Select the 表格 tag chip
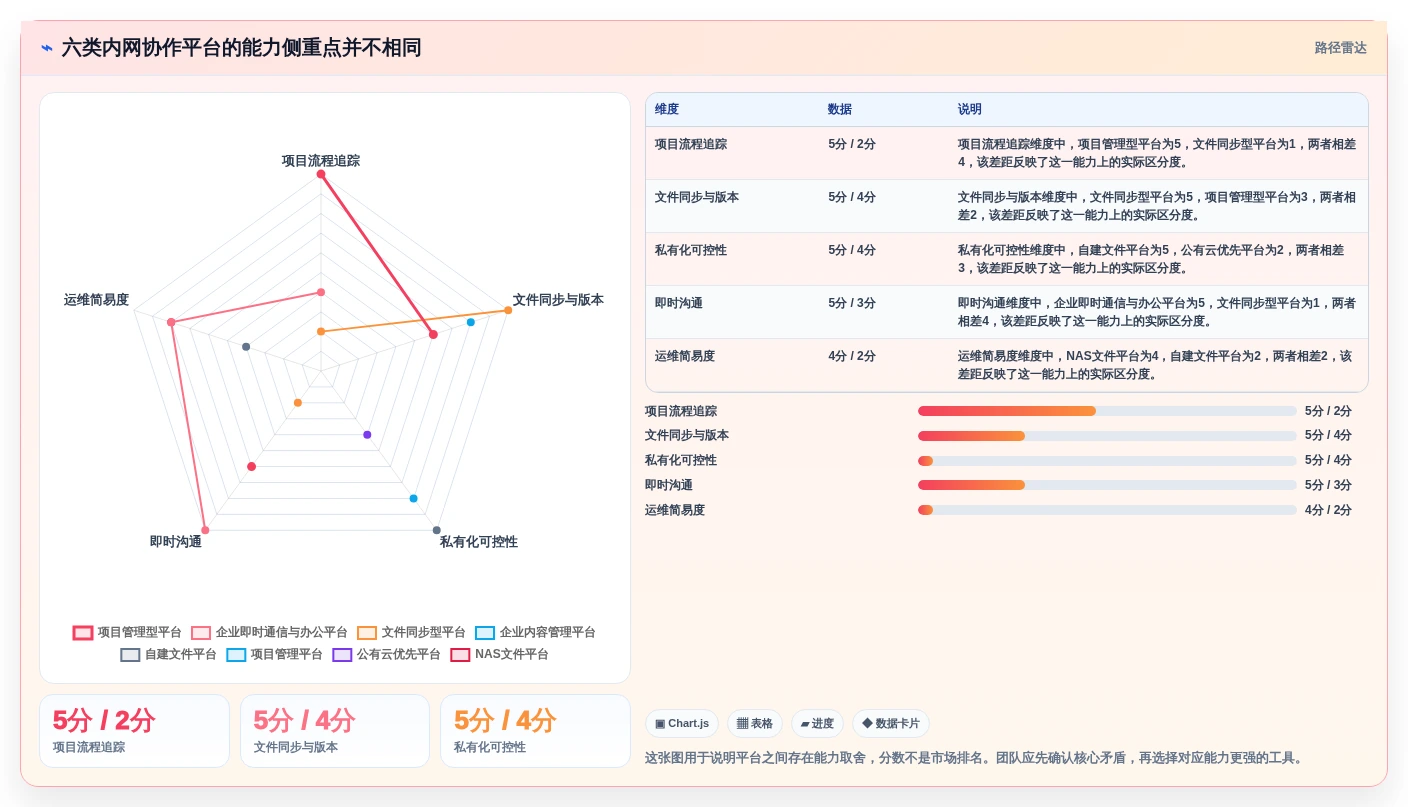Image resolution: width=1408 pixels, height=807 pixels. coord(755,724)
